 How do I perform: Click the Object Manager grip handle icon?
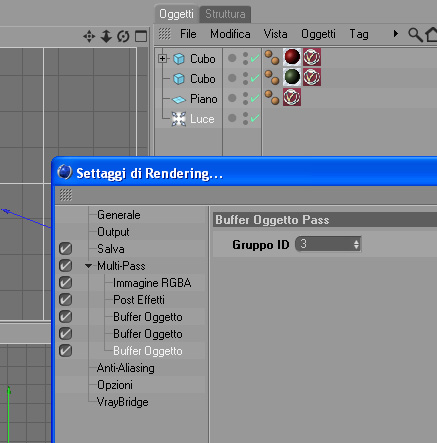pyautogui.click(x=164, y=34)
